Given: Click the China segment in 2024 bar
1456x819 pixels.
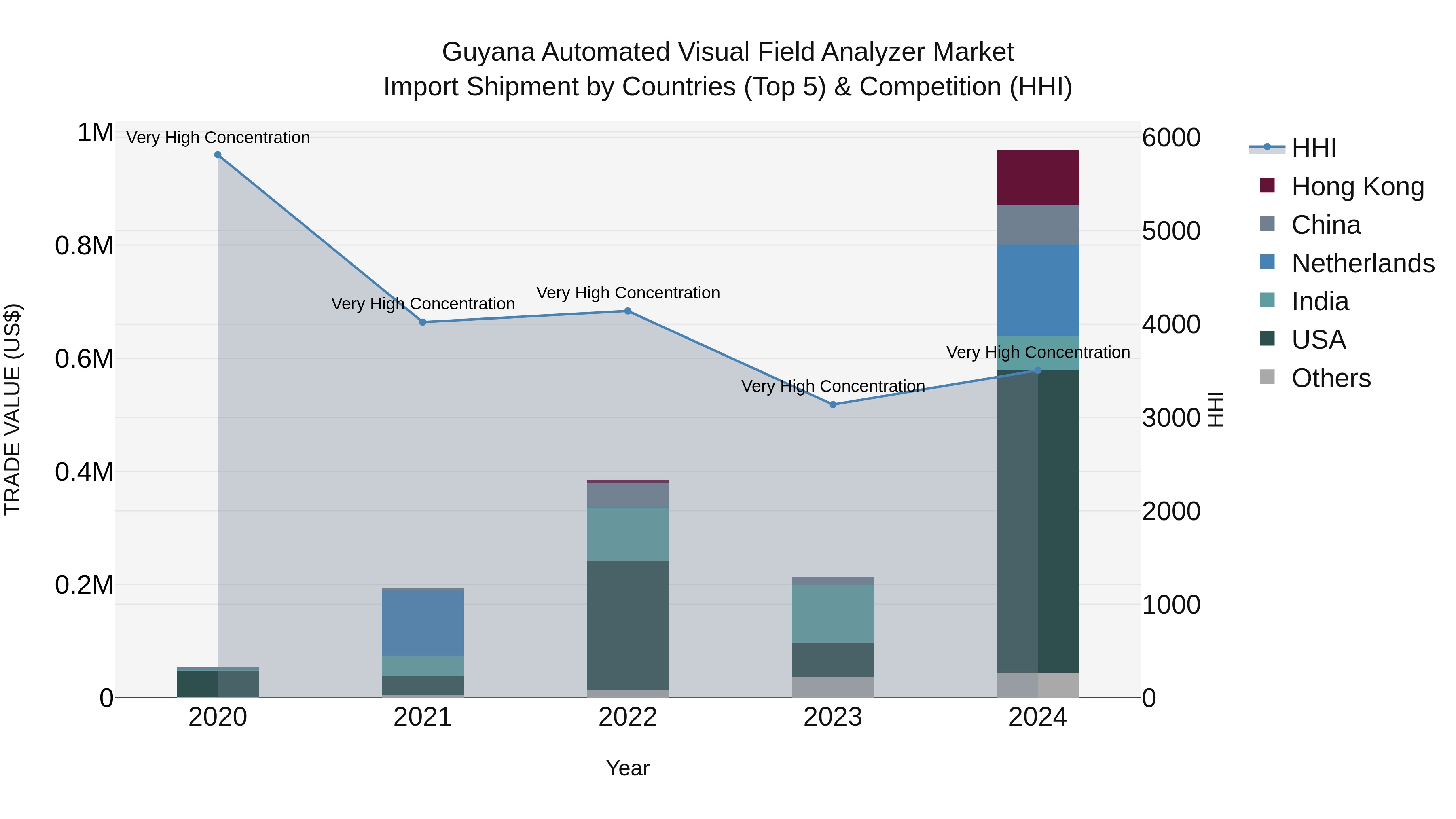Looking at the screenshot, I should [x=1038, y=225].
